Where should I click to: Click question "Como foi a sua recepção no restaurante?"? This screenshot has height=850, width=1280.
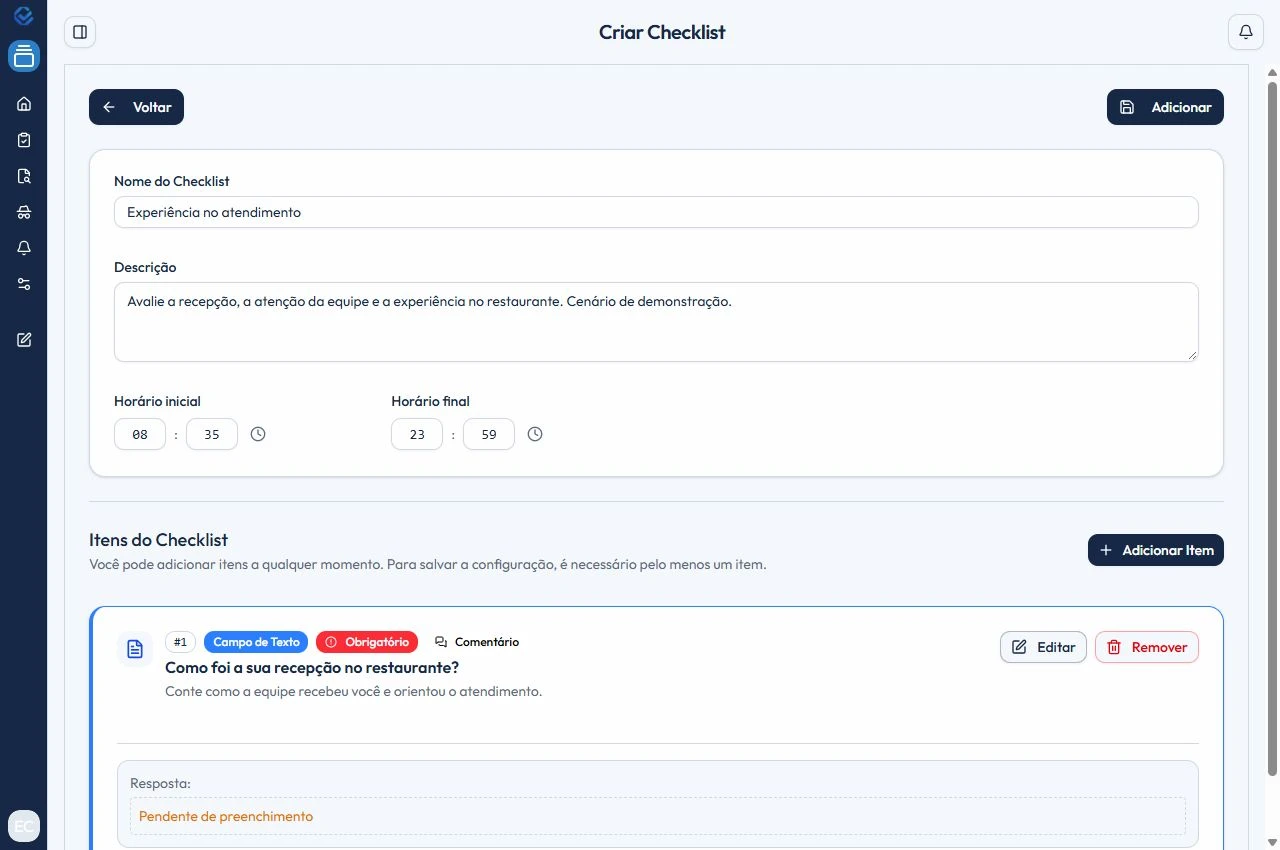click(312, 667)
